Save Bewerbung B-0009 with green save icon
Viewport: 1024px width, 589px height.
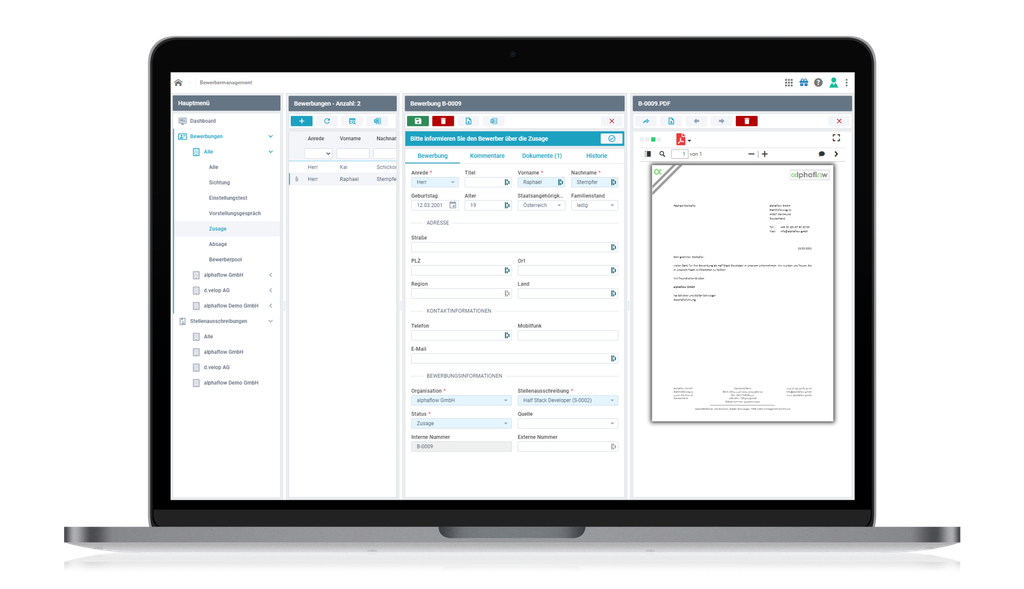pyautogui.click(x=418, y=121)
